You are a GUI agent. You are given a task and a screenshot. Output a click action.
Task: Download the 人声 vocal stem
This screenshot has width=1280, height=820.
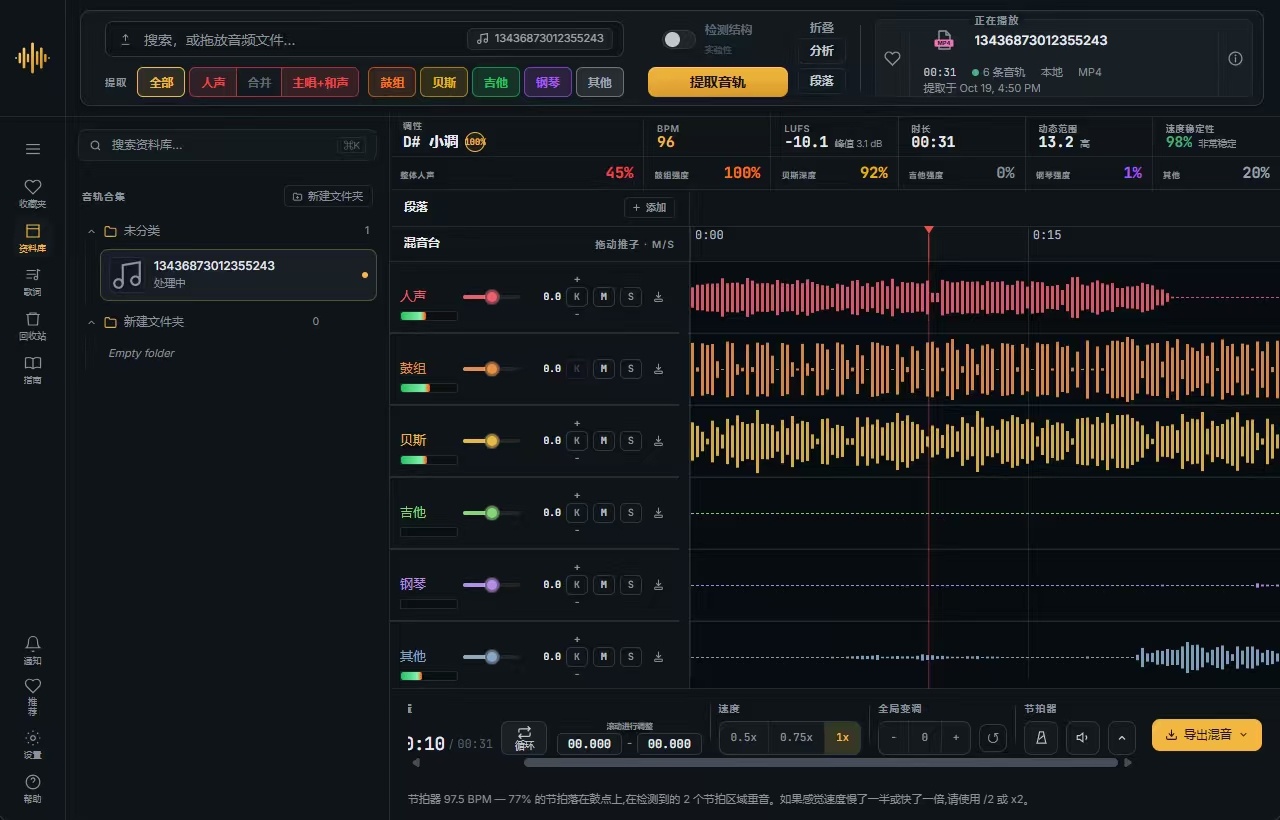[658, 297]
